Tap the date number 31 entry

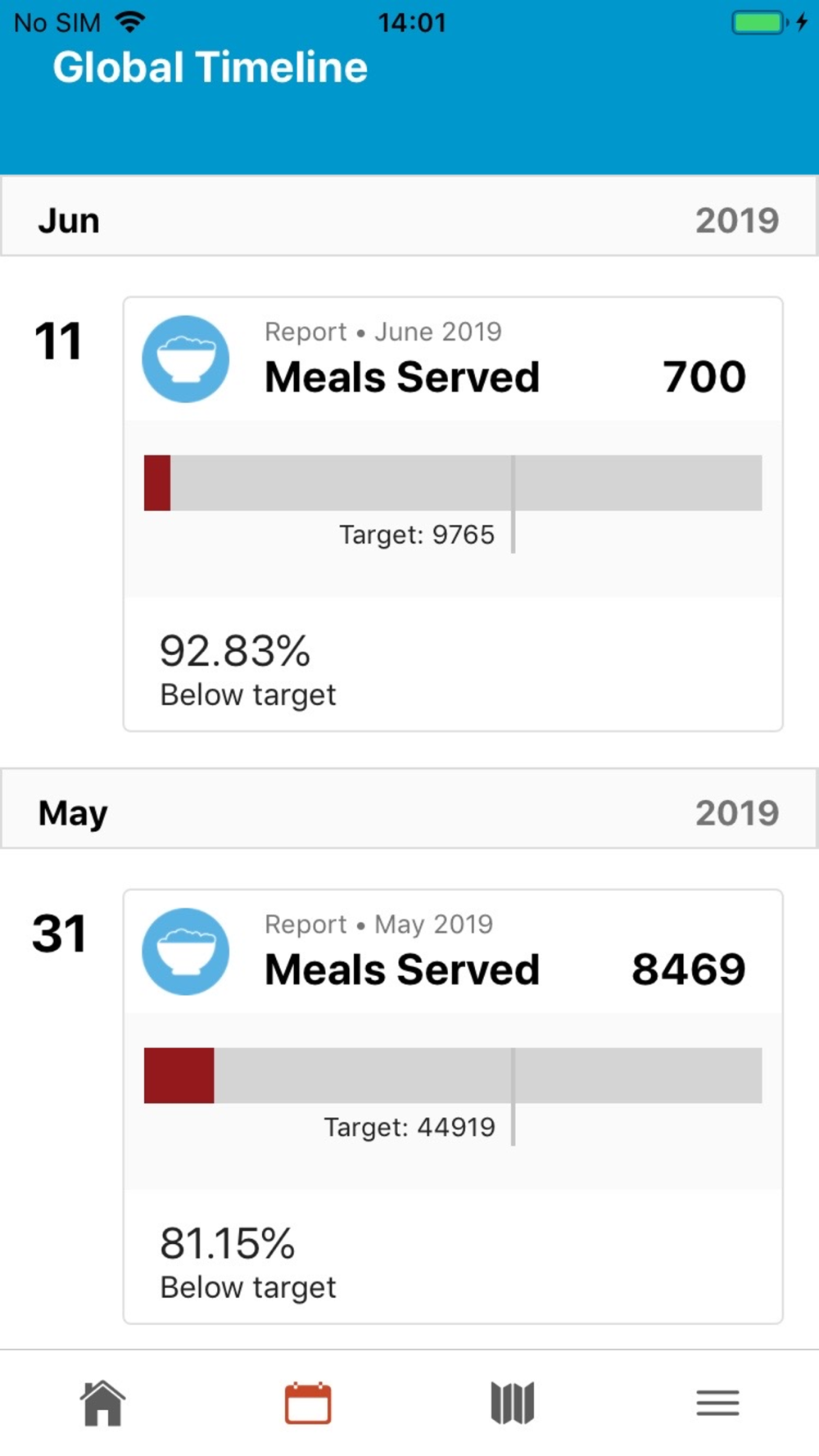[59, 934]
